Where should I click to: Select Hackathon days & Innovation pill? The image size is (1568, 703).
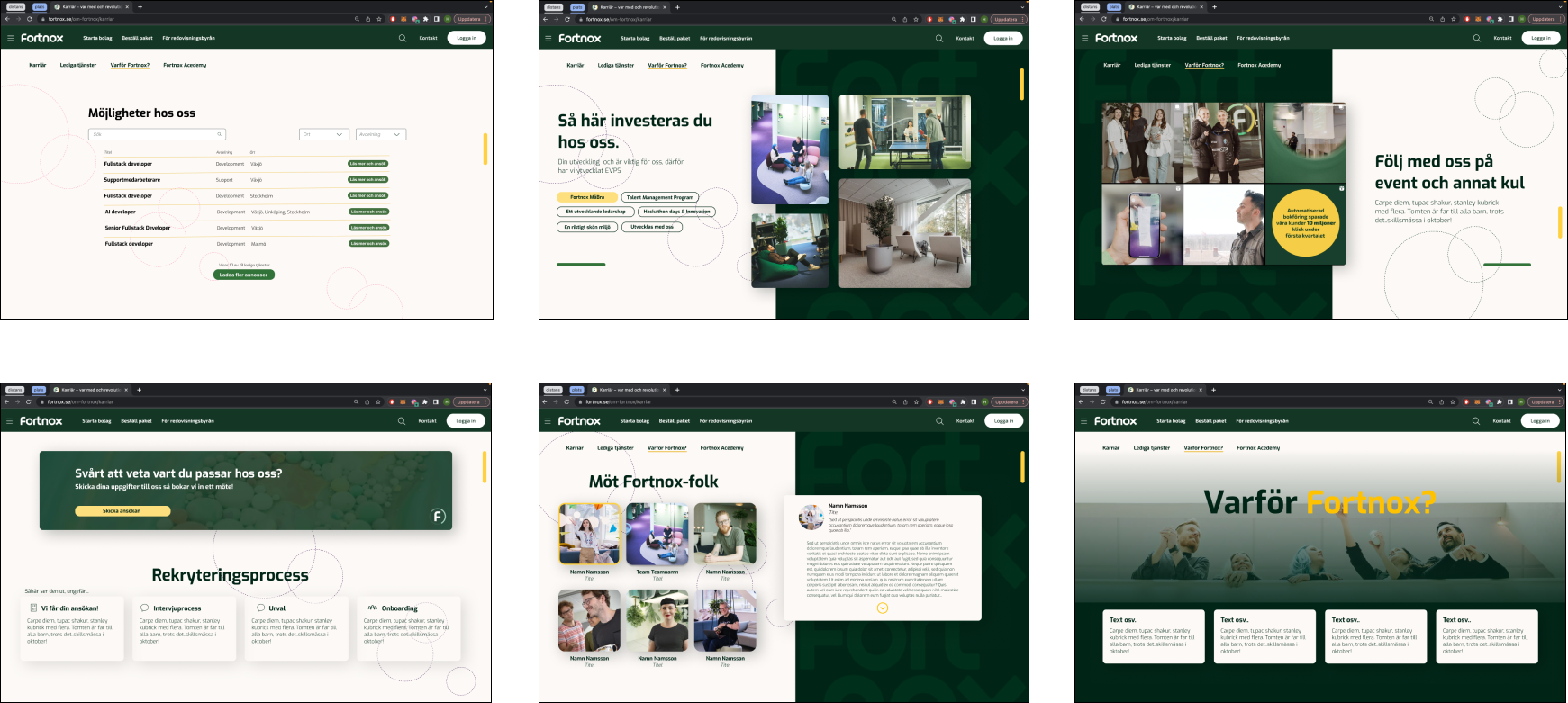[x=676, y=212]
